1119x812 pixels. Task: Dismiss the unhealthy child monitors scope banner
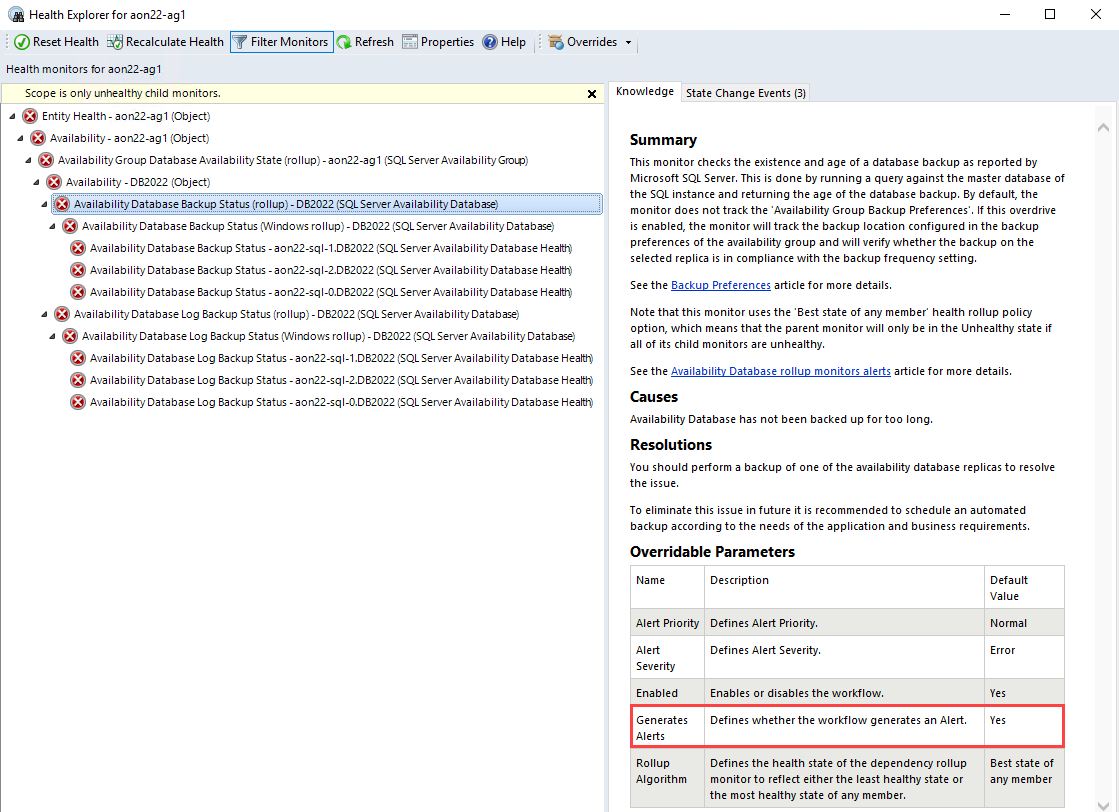tap(592, 94)
